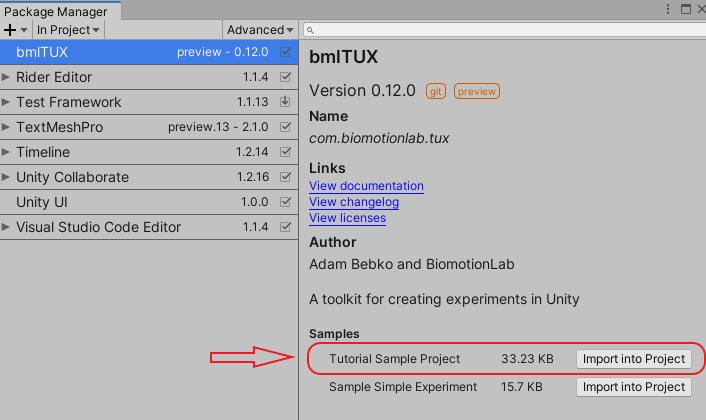Click Tutorial Sample Project label
Screen dimensions: 706x420
click(x=394, y=359)
